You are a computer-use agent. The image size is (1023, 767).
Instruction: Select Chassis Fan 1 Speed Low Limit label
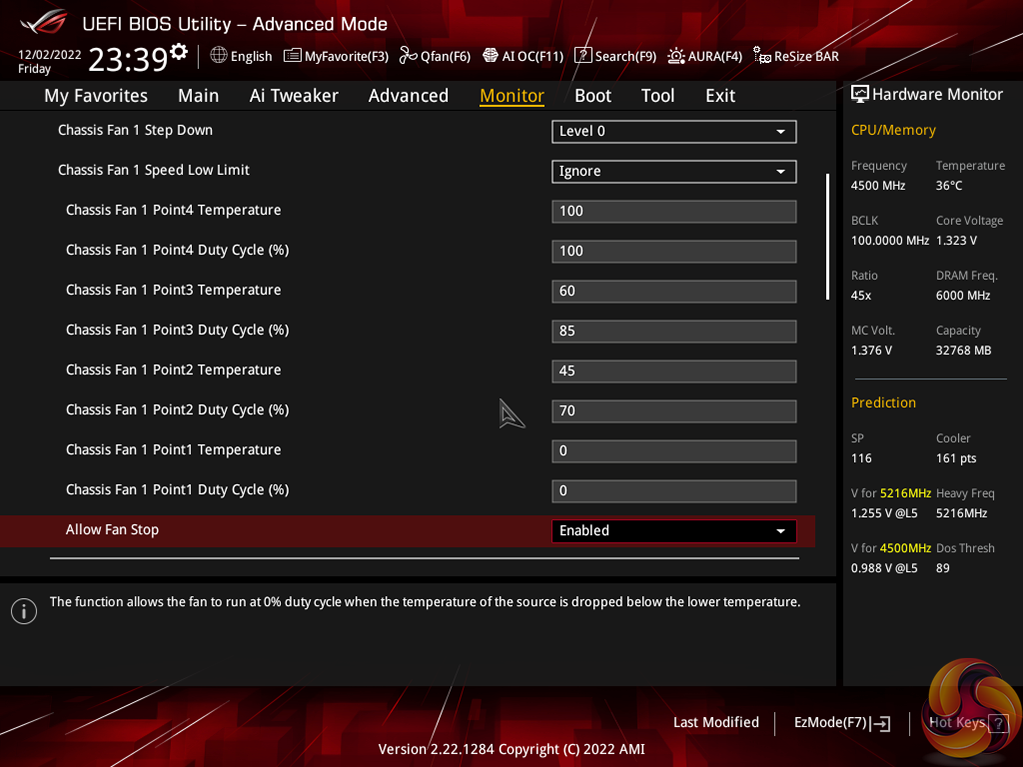153,170
